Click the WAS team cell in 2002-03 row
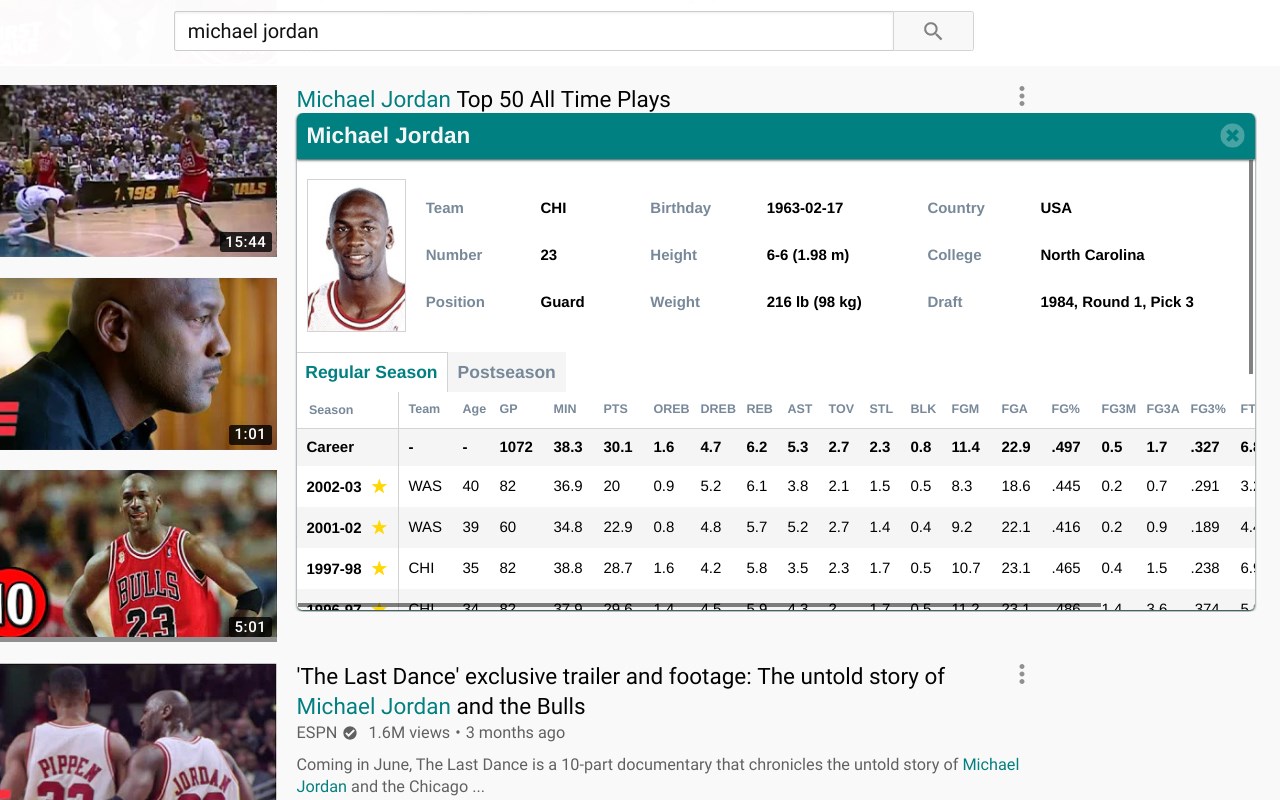Viewport: 1280px width, 800px height. point(425,486)
